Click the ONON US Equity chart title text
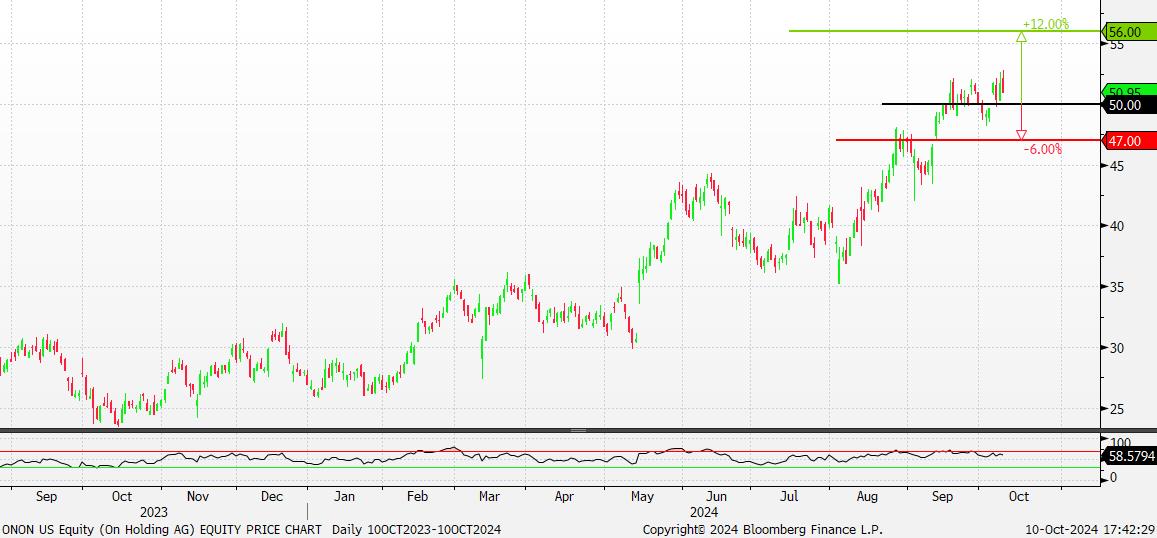The height and width of the screenshot is (538, 1157). 162,529
